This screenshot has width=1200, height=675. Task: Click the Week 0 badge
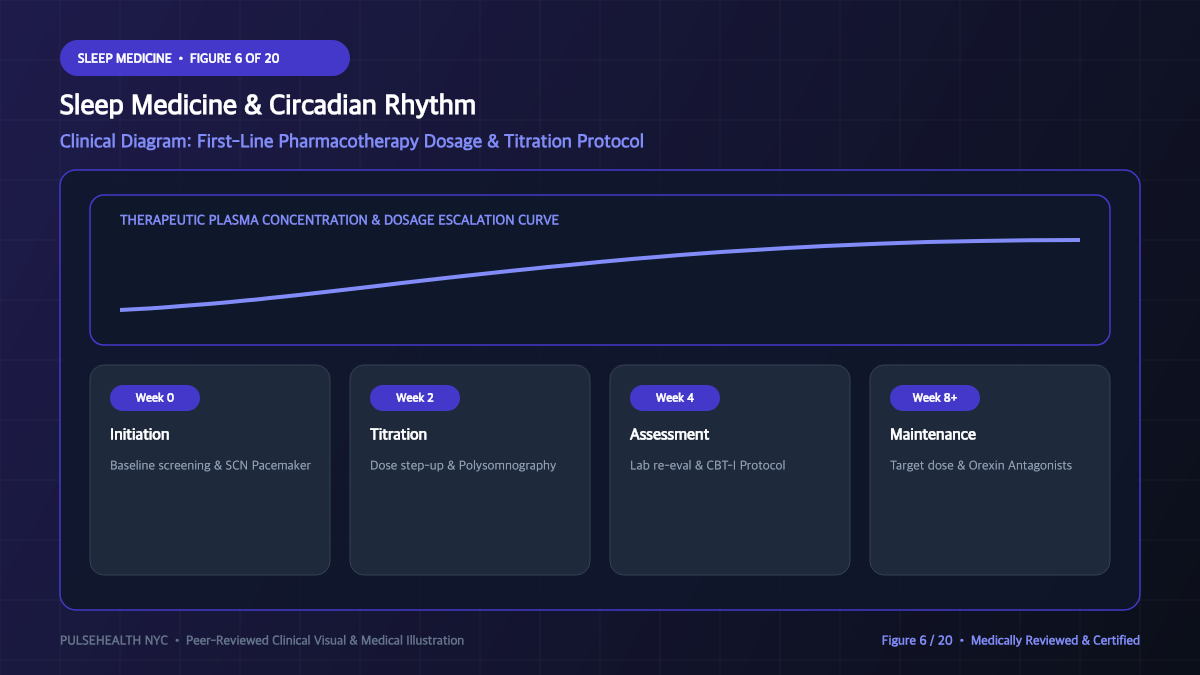[x=155, y=398]
